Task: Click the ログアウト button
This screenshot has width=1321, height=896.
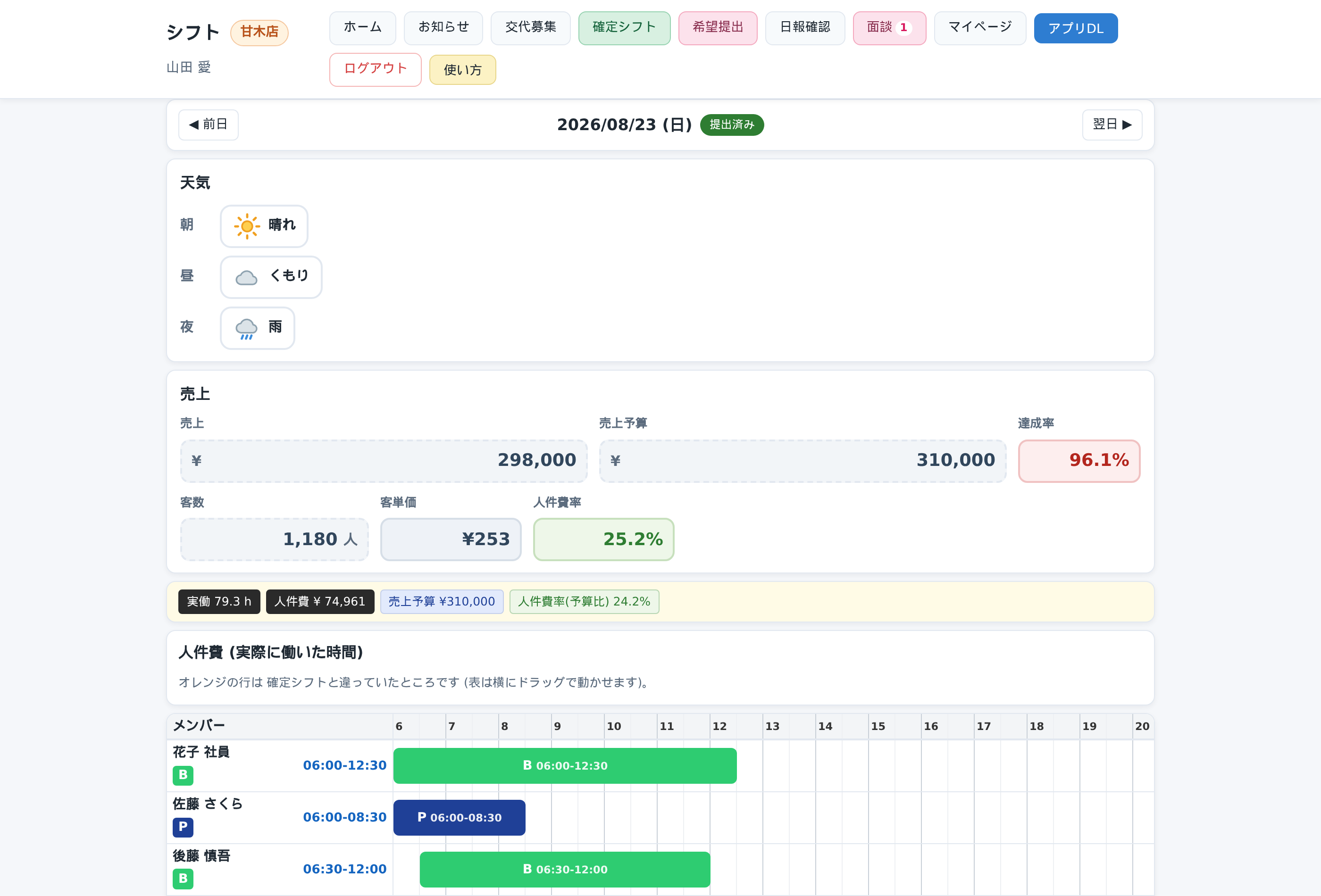Action: [375, 69]
